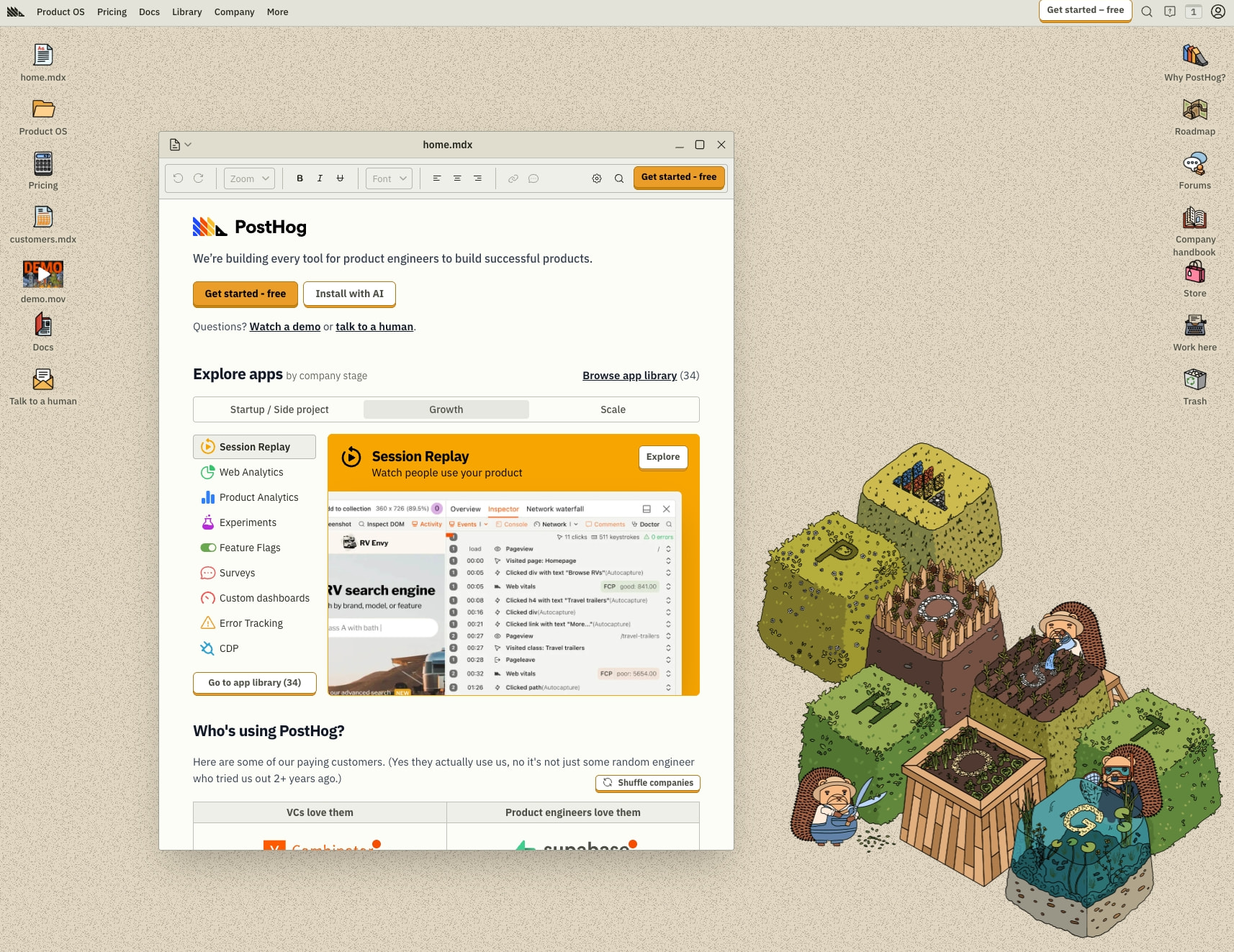Select Session Replay in app list
Screen dimensions: 1234x952
pyautogui.click(x=254, y=447)
